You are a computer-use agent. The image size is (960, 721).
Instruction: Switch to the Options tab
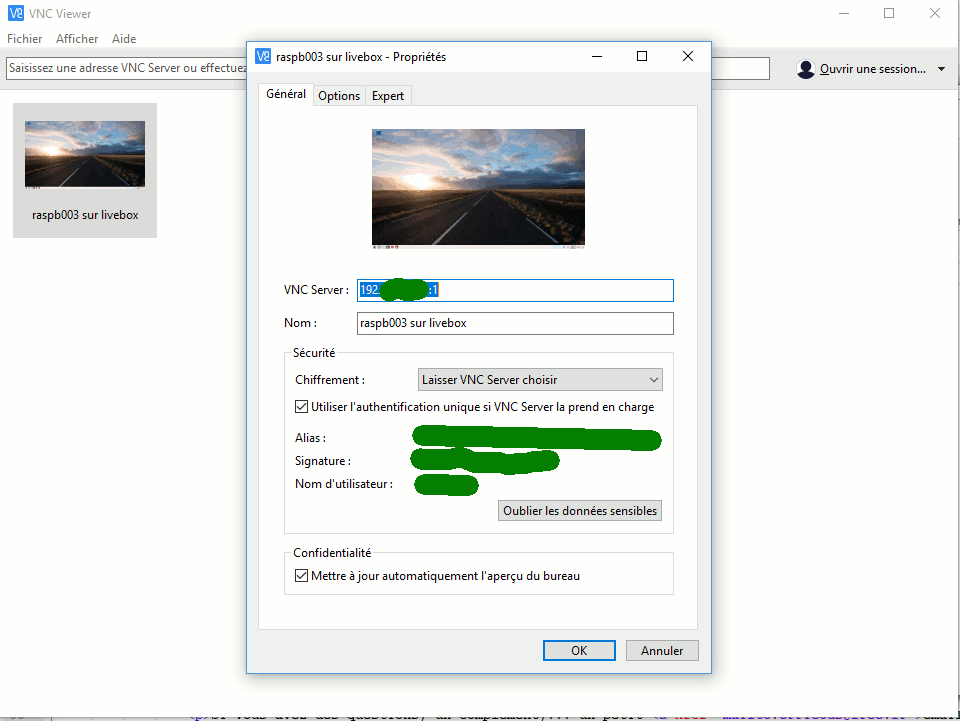click(x=339, y=96)
